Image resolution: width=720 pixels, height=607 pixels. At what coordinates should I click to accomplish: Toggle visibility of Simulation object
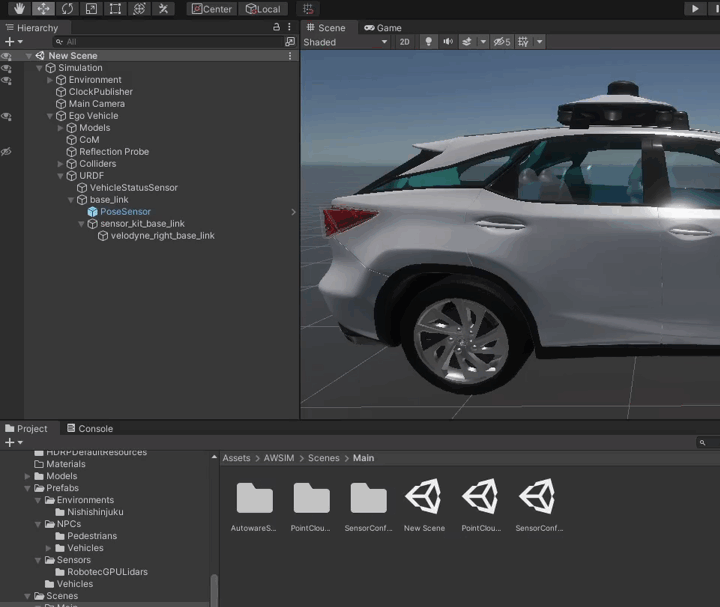coord(6,68)
